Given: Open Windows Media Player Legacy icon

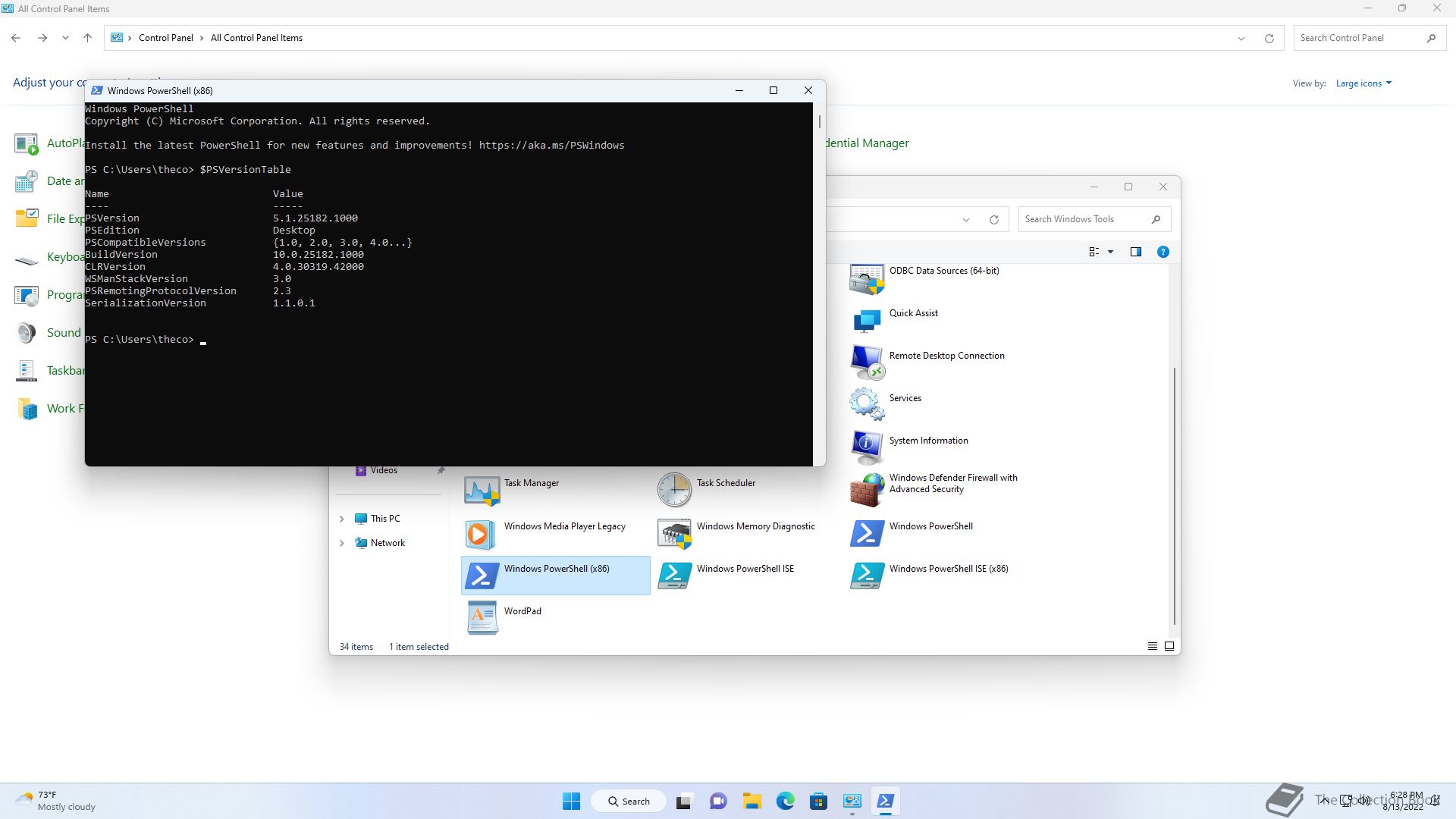Looking at the screenshot, I should click(482, 534).
